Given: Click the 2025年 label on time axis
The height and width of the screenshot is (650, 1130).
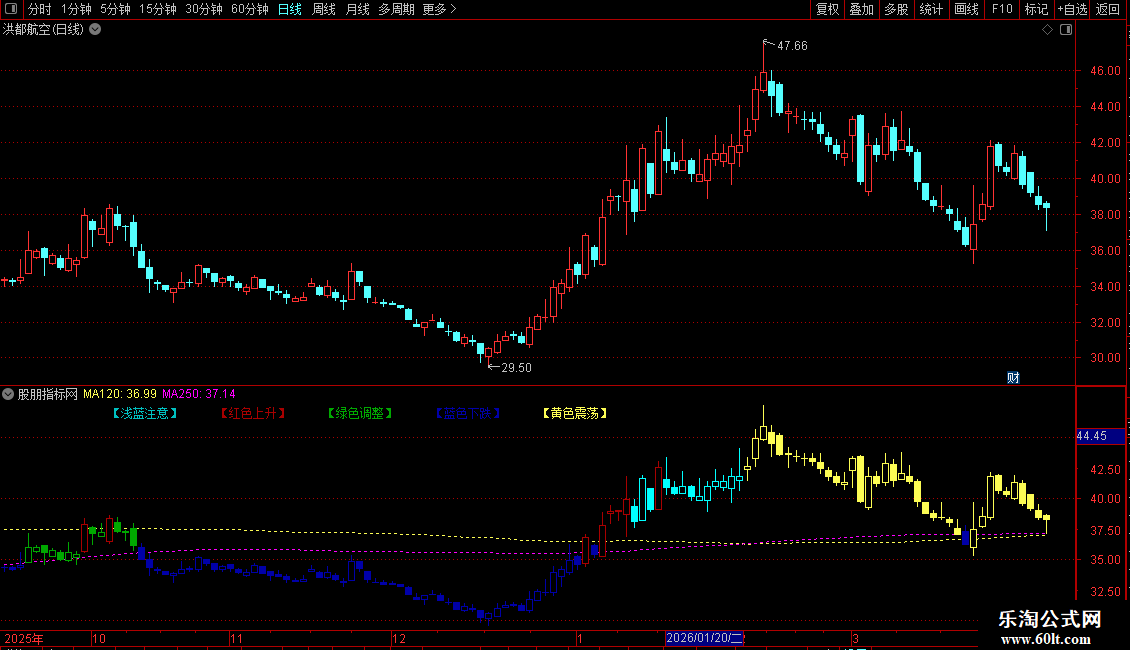Looking at the screenshot, I should tap(24, 638).
